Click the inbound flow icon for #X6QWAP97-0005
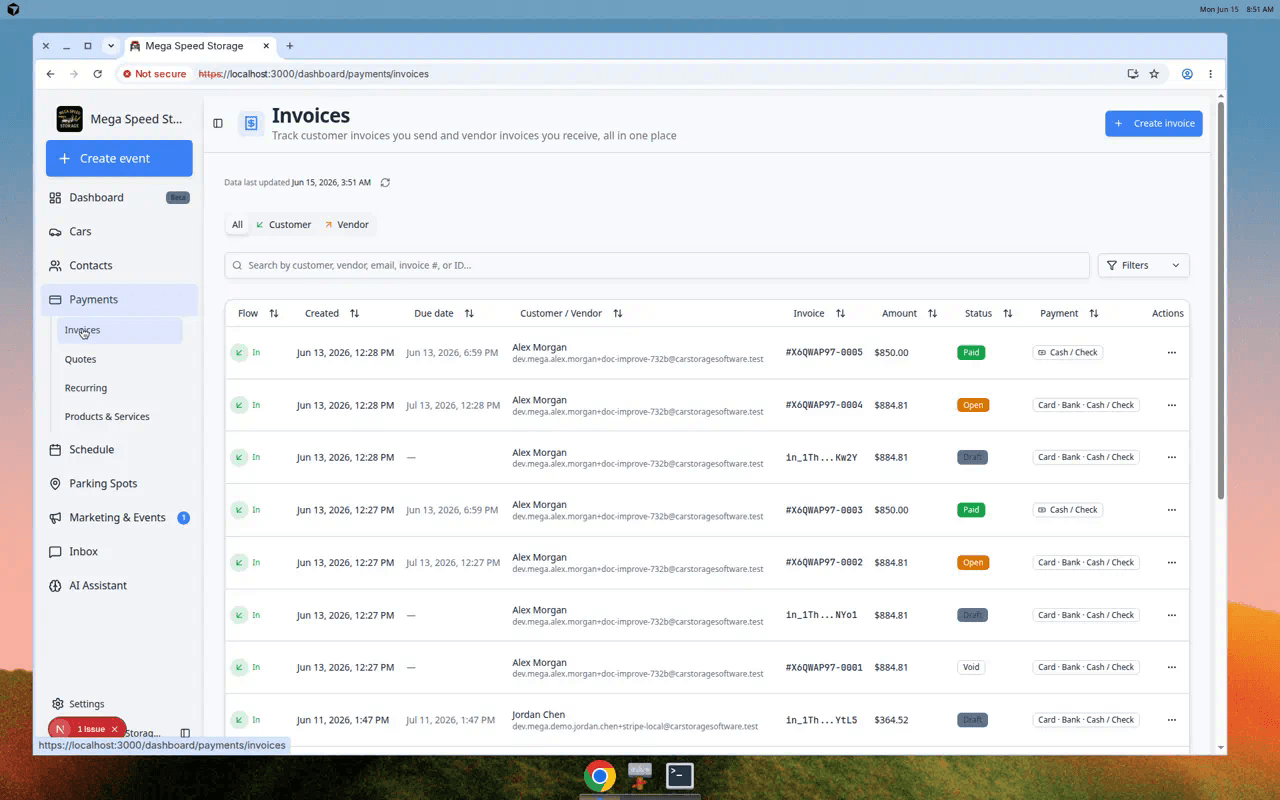The image size is (1280, 800). pos(239,352)
